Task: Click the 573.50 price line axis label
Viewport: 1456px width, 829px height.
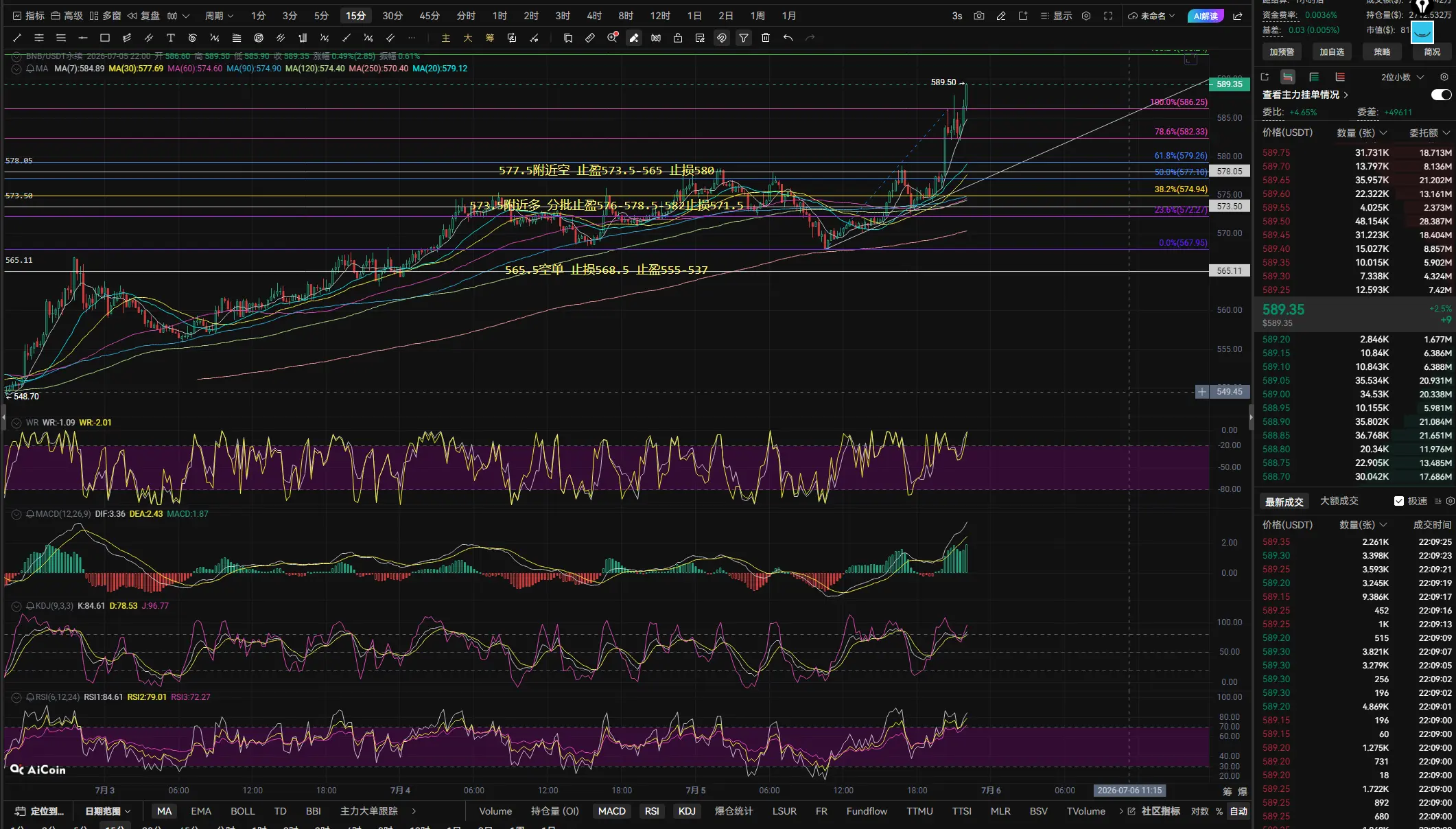Action: pyautogui.click(x=1229, y=206)
